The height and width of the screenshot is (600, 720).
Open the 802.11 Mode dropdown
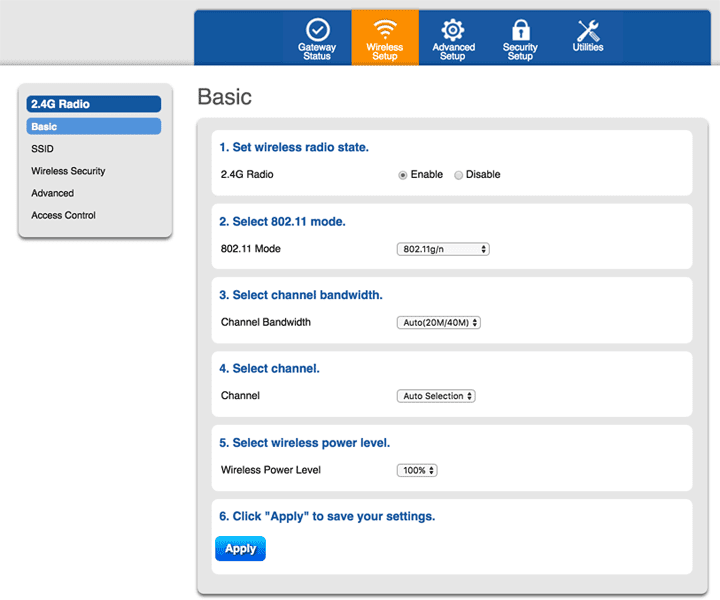pos(443,249)
